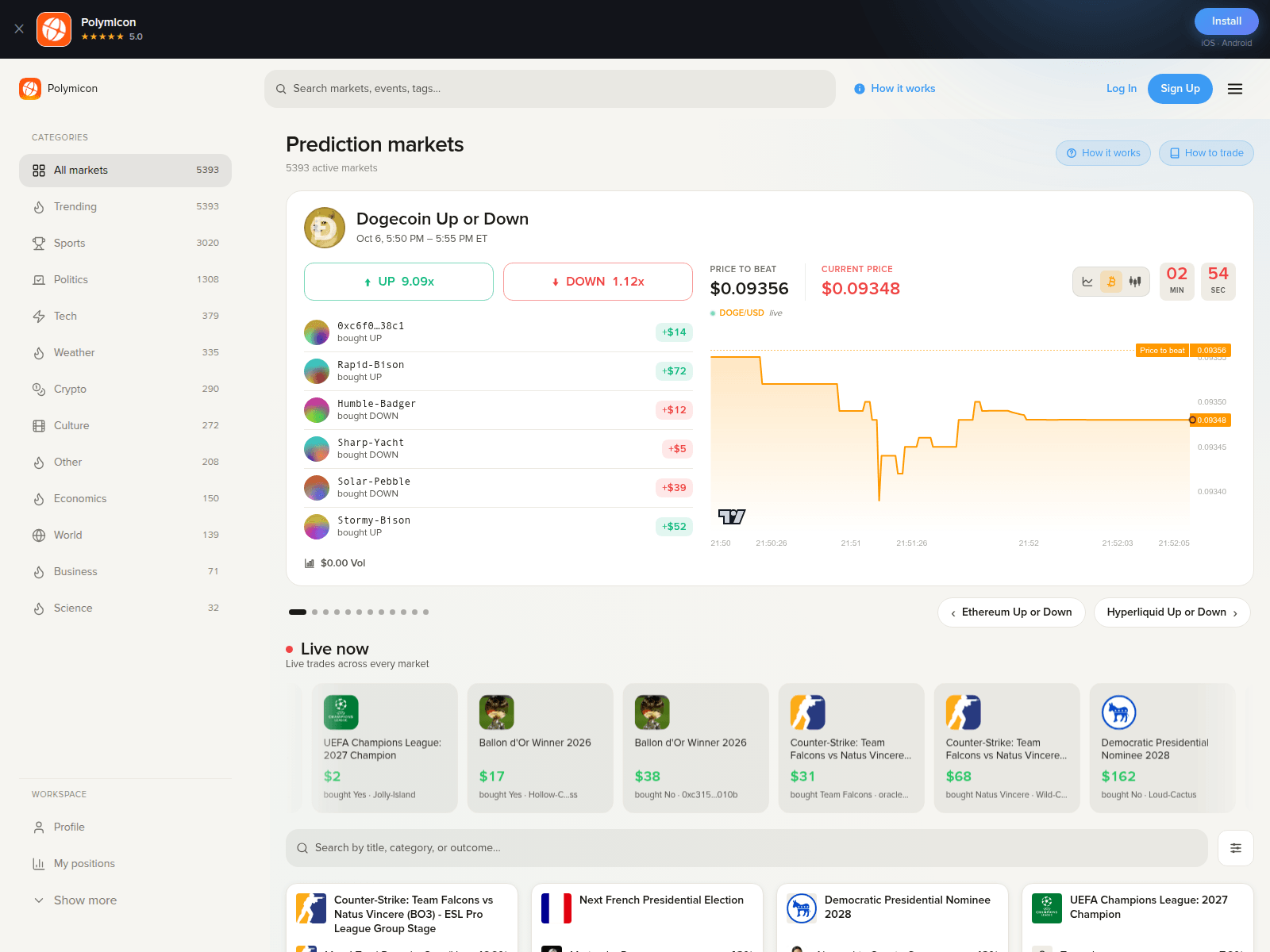
Task: Open How it works header link
Action: click(895, 89)
